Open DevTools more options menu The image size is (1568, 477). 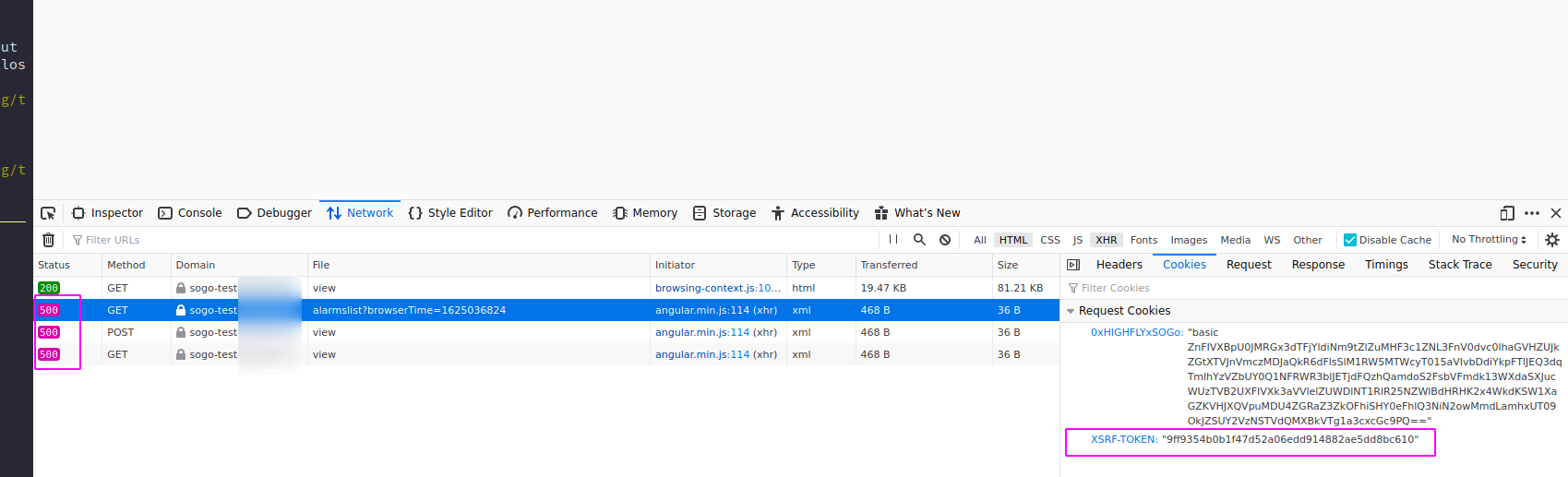[x=1532, y=213]
